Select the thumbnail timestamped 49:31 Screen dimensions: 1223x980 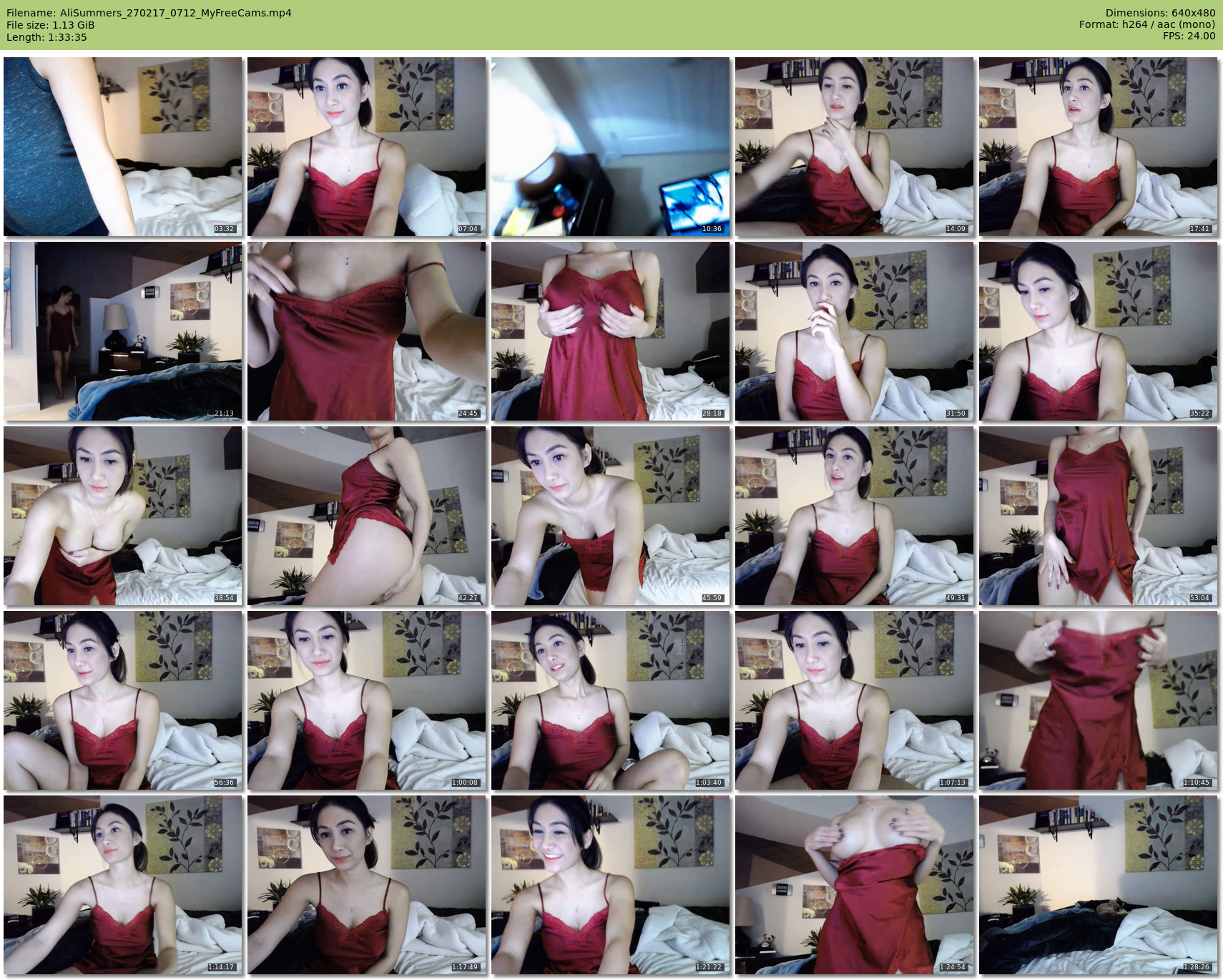click(854, 516)
